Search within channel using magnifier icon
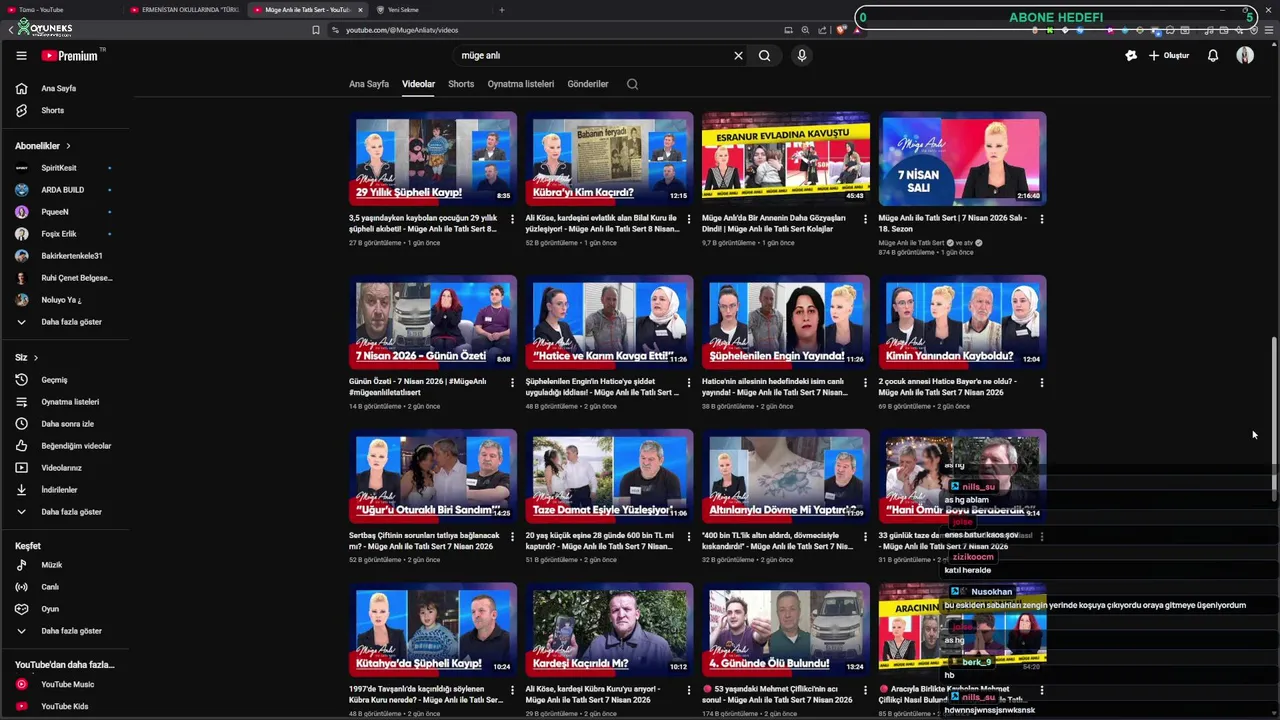The width and height of the screenshot is (1280, 720). [x=632, y=84]
